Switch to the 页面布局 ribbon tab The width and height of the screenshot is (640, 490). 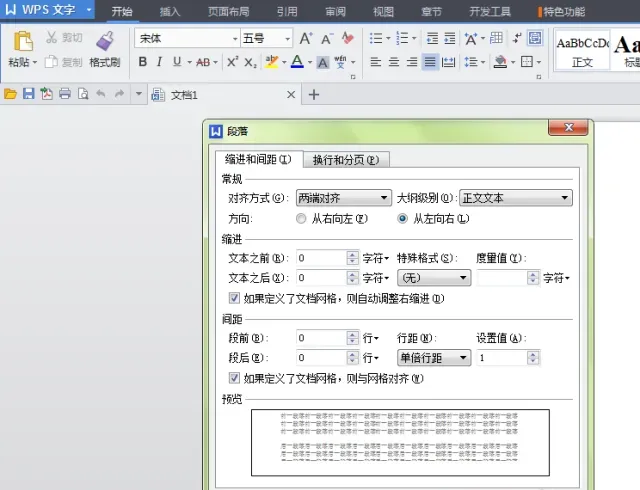coord(228,11)
